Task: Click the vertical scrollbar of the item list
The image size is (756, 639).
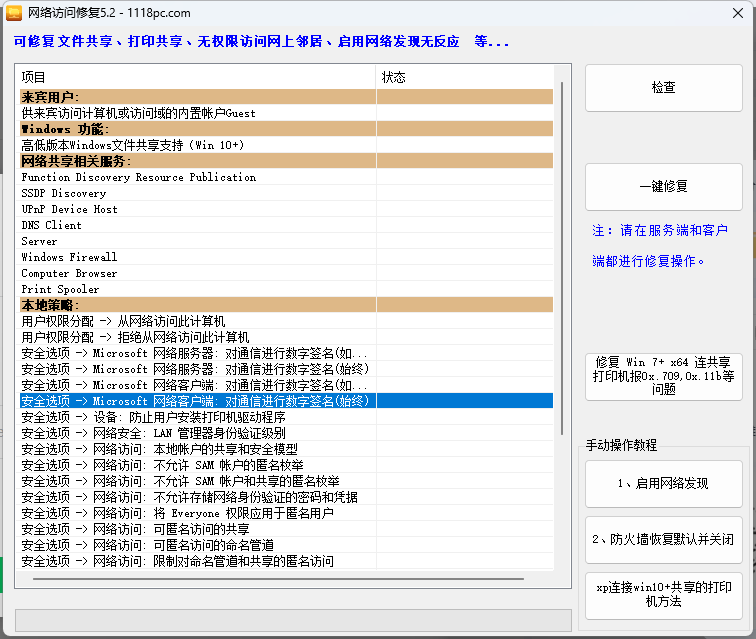Action: tap(562, 258)
